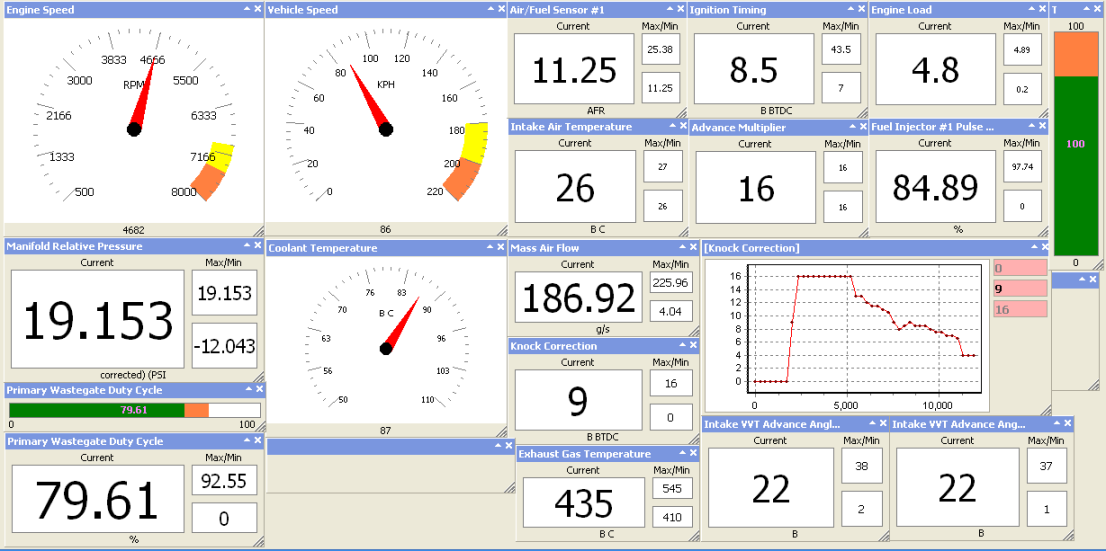
Task: Collapse the Vehicle Speed gauge panel
Action: [489, 9]
